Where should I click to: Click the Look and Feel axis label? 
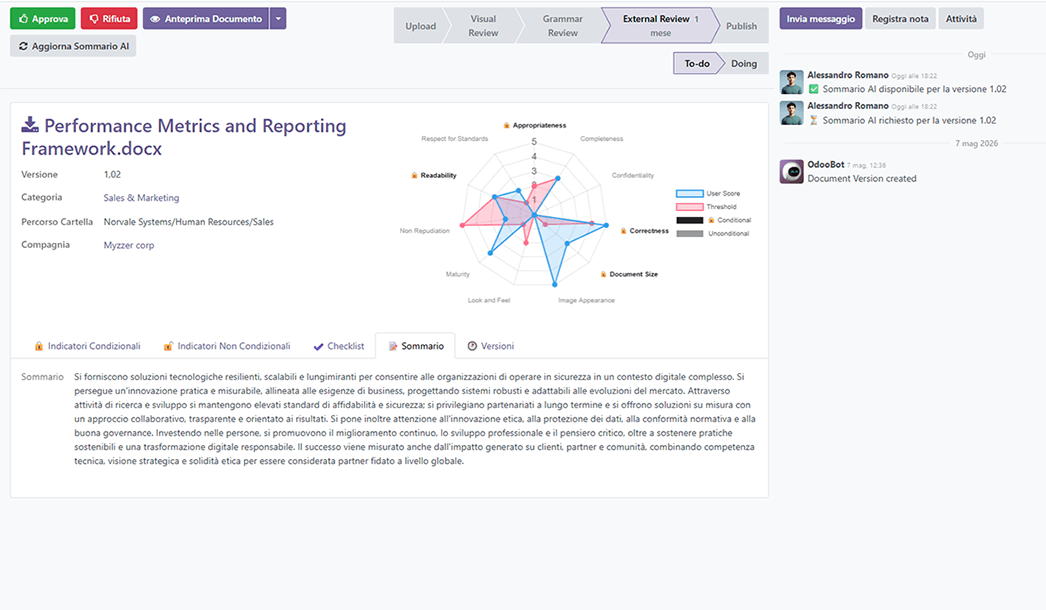tap(488, 300)
